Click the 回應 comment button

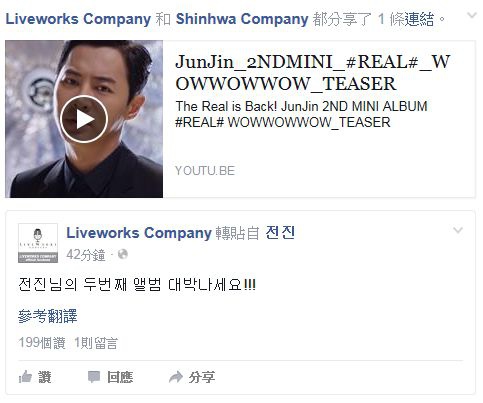point(120,377)
